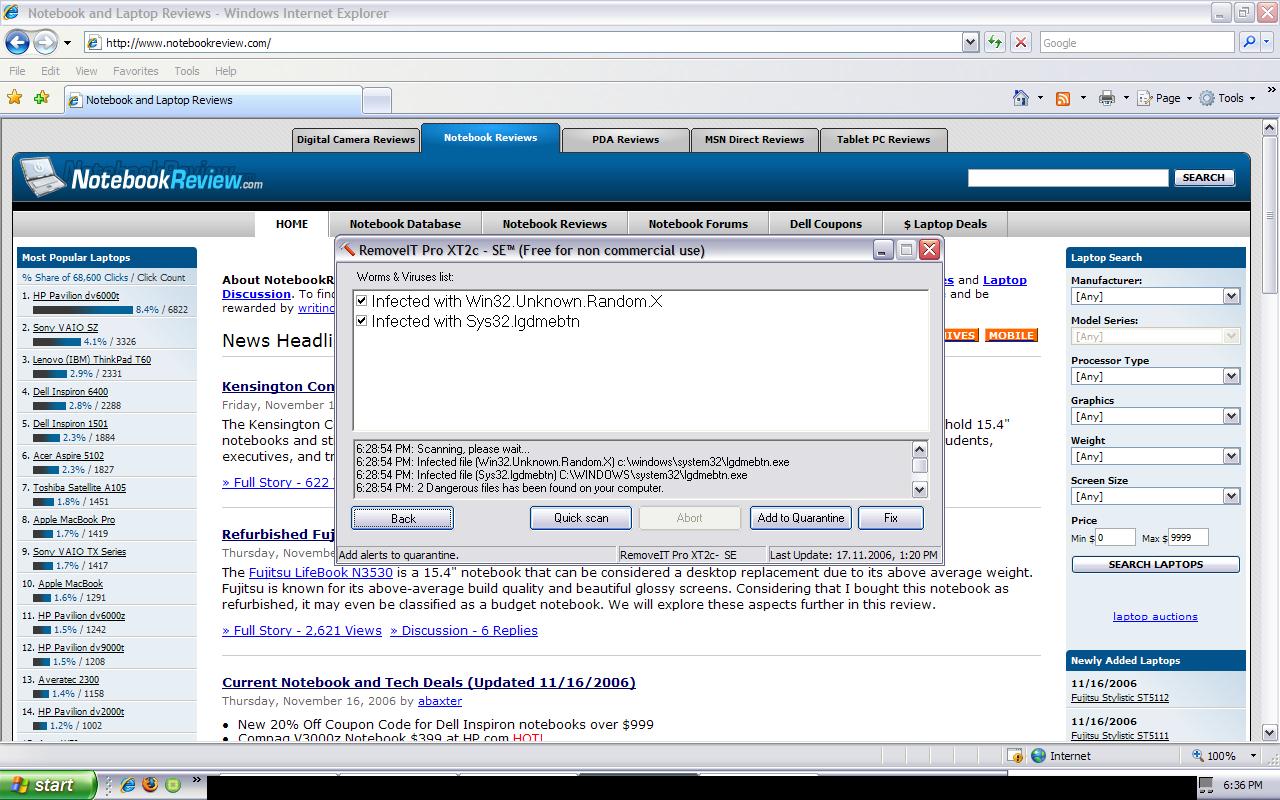Uncheck Infected with Sys32.lgdmebtn

coord(362,321)
